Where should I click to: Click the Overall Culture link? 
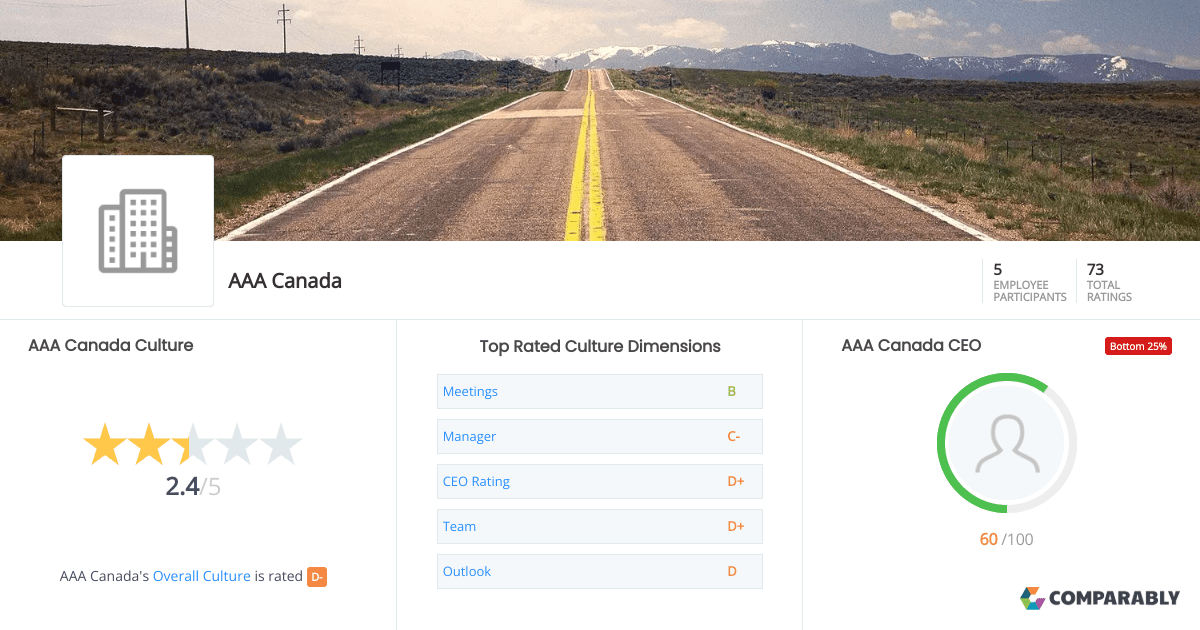(x=202, y=576)
